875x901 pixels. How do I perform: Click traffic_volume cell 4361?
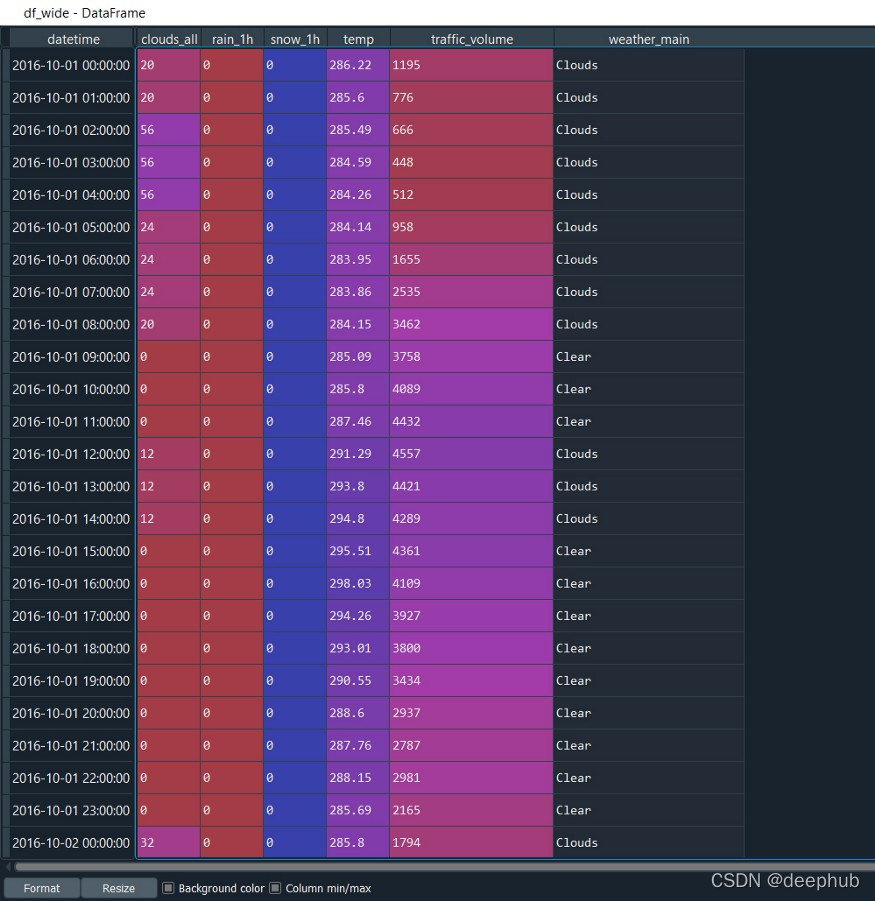click(471, 551)
